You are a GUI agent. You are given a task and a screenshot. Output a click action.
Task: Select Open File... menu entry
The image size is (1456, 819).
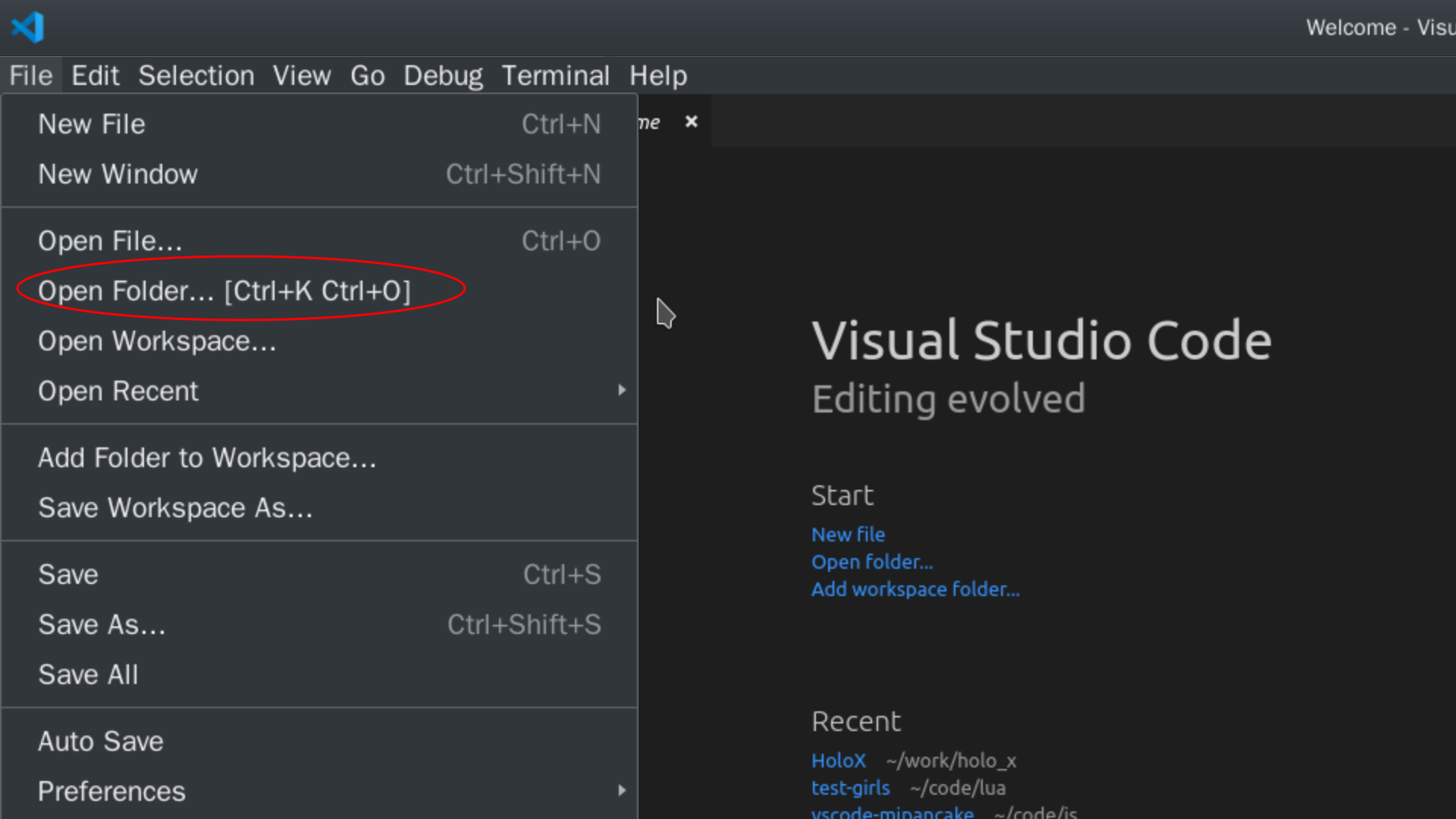pos(319,241)
